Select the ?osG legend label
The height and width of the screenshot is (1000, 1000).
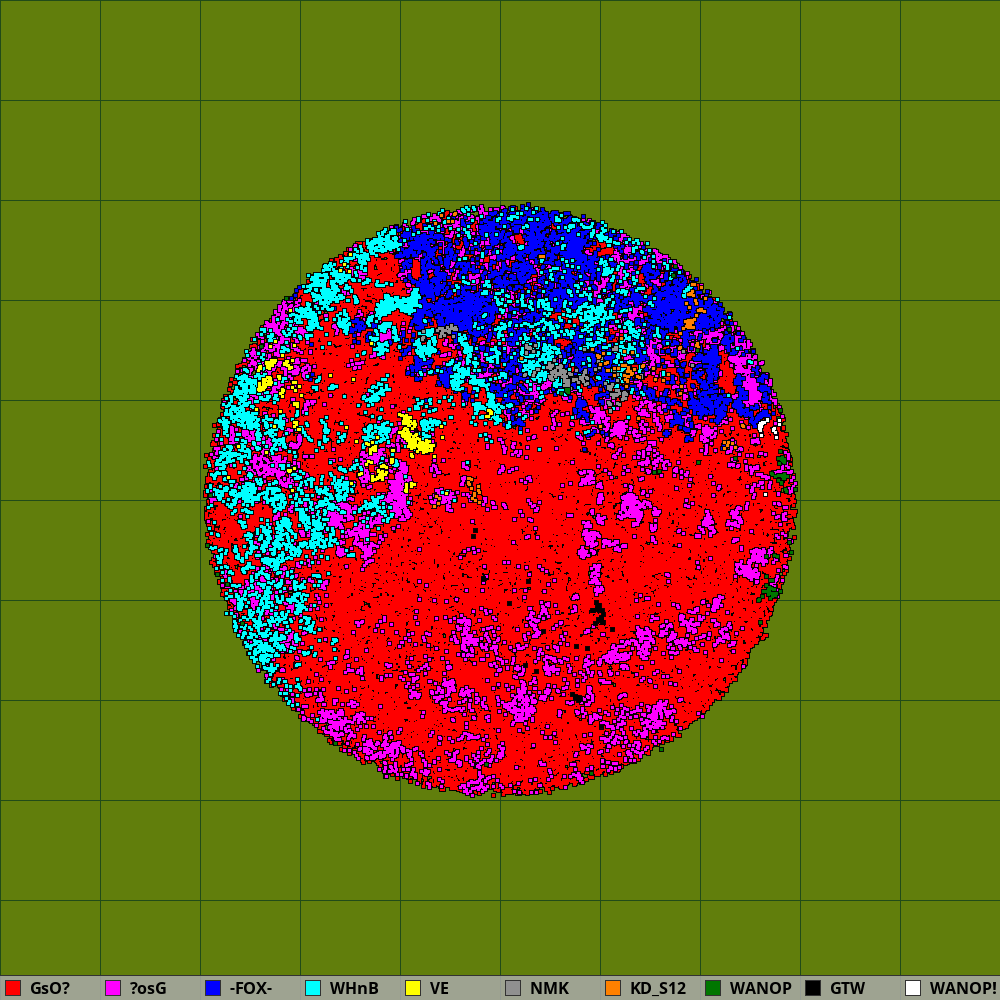click(x=148, y=988)
